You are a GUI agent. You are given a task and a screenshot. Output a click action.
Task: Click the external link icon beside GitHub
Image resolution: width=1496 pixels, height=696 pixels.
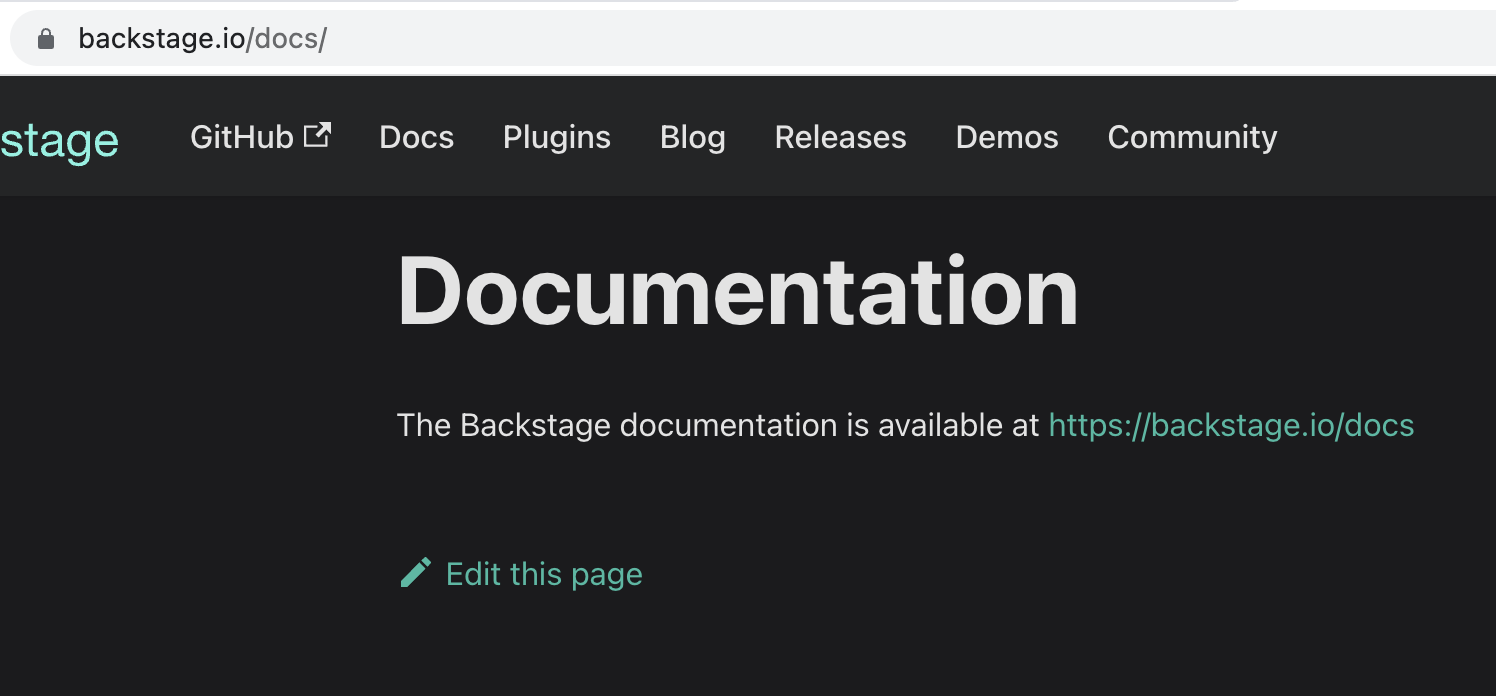pyautogui.click(x=318, y=132)
